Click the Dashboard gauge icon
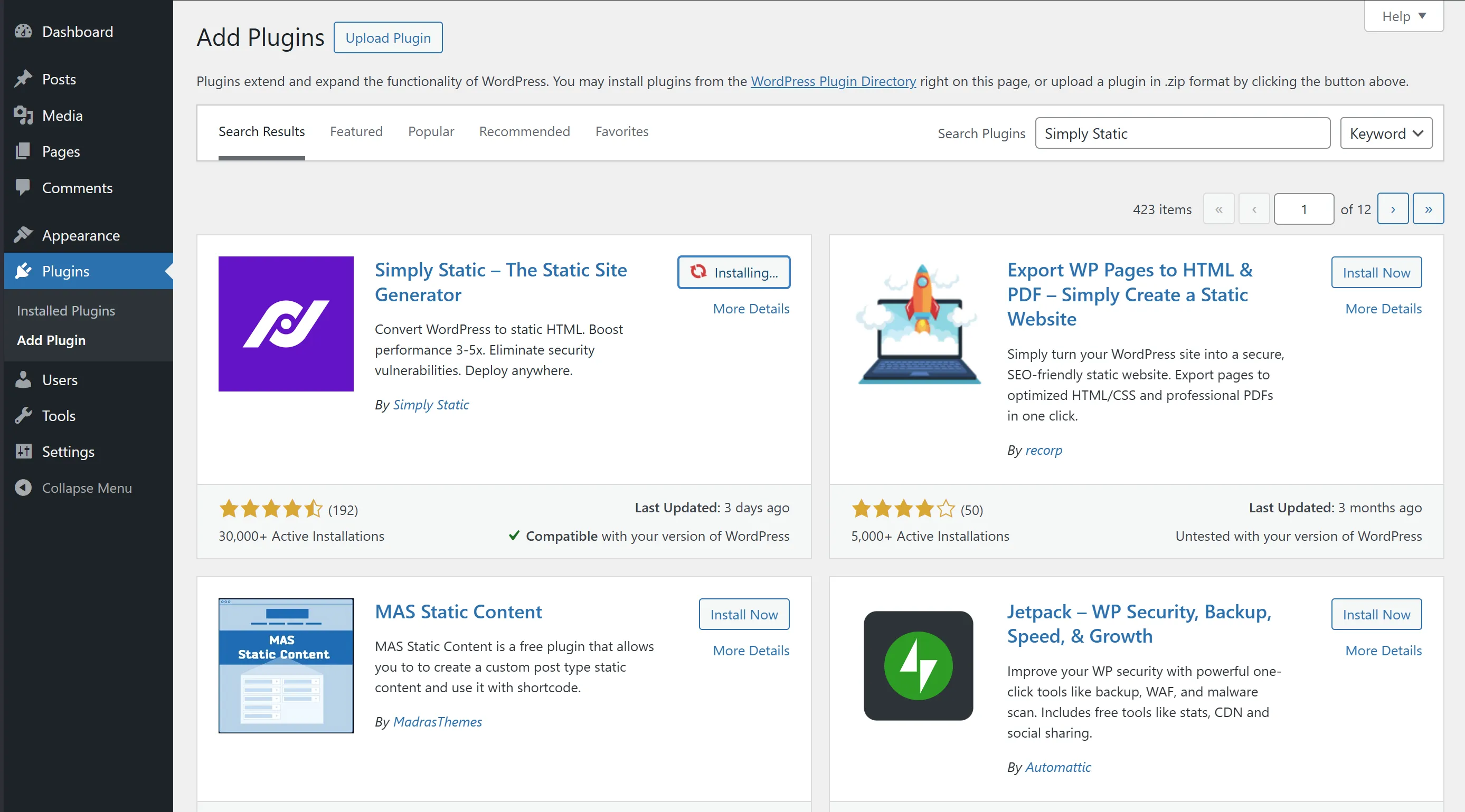This screenshot has height=812, width=1465. pos(23,31)
